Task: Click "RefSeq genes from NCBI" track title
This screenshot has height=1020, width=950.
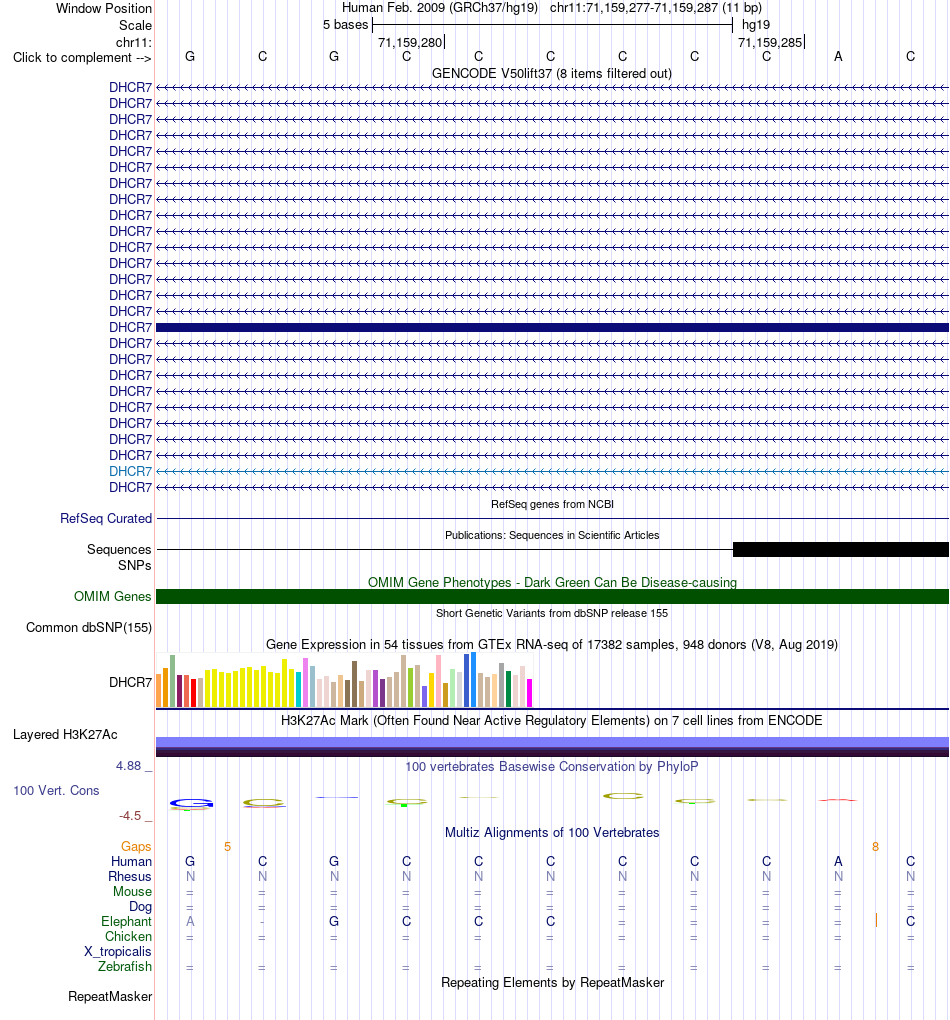Action: pyautogui.click(x=552, y=504)
